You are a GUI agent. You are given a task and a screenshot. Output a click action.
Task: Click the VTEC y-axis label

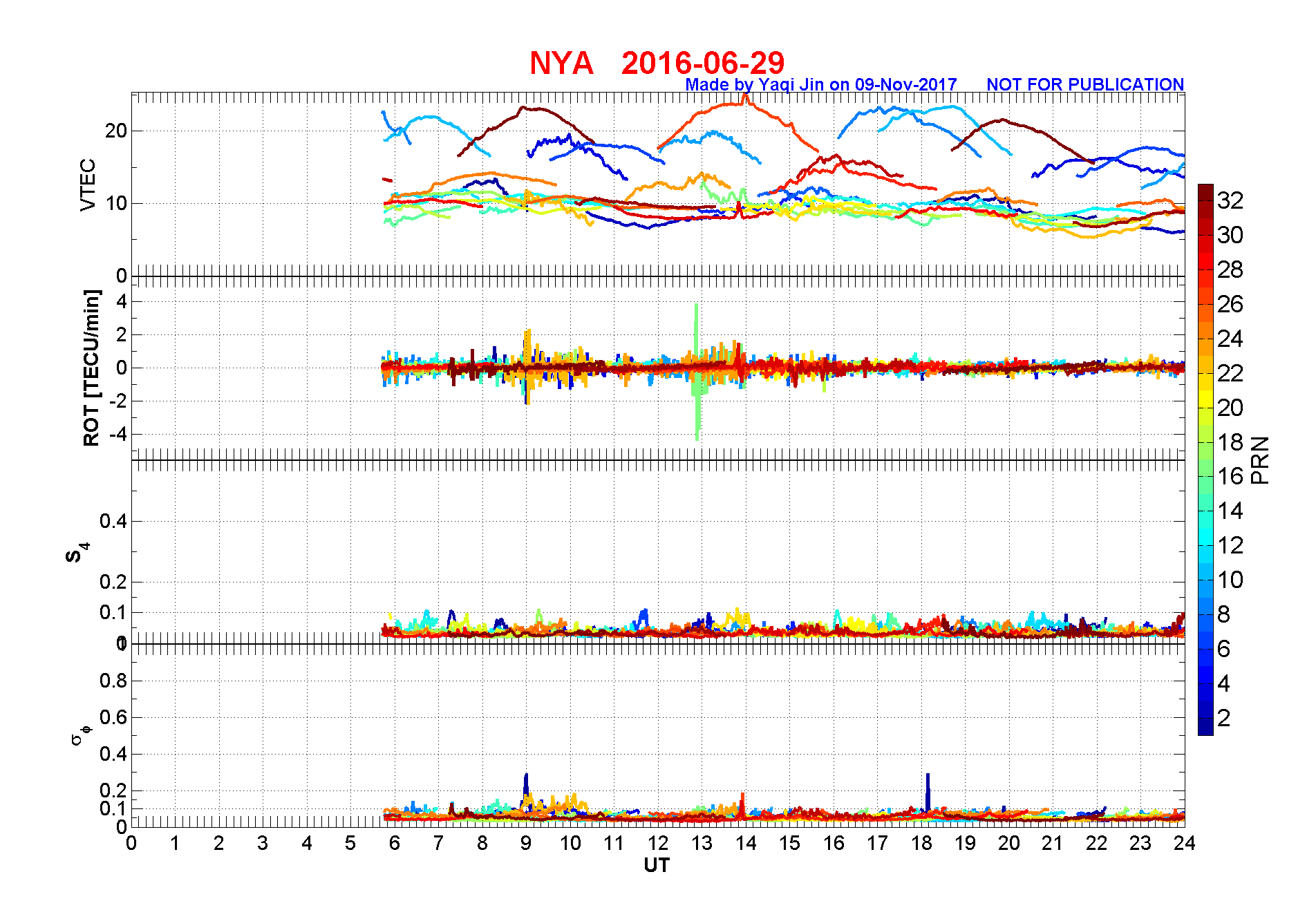click(x=88, y=184)
